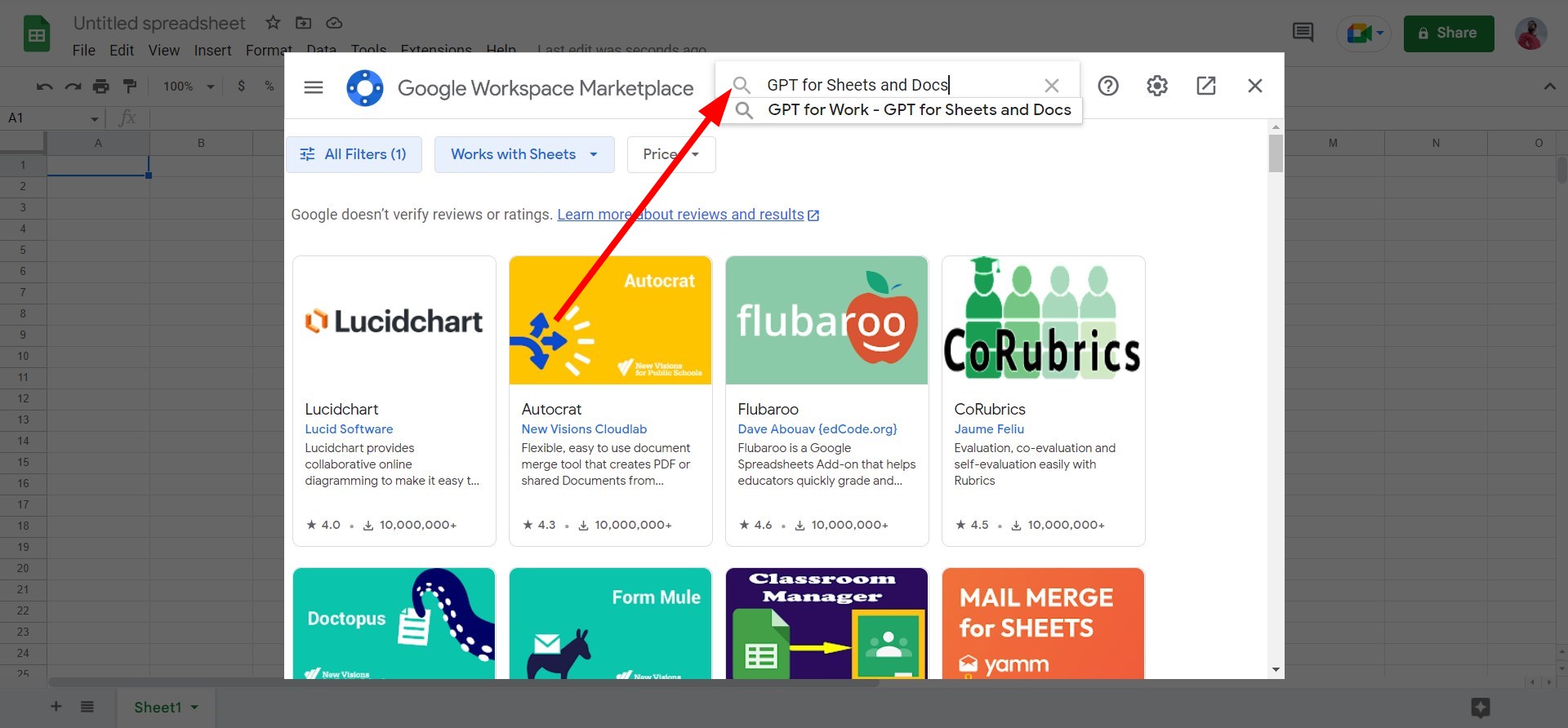The image size is (1568, 728).
Task: Expand the Works with Sheets dropdown
Action: tap(524, 154)
